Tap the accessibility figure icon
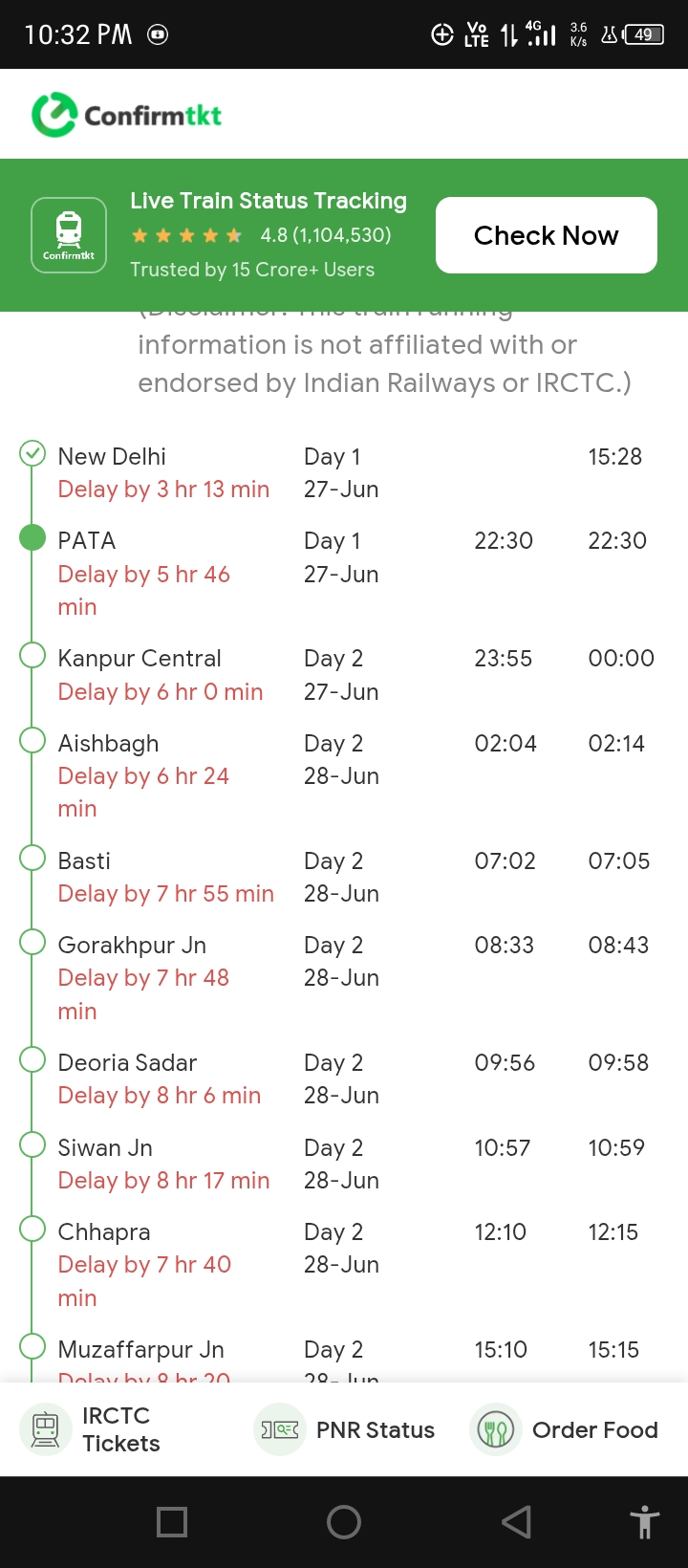 [x=645, y=1521]
